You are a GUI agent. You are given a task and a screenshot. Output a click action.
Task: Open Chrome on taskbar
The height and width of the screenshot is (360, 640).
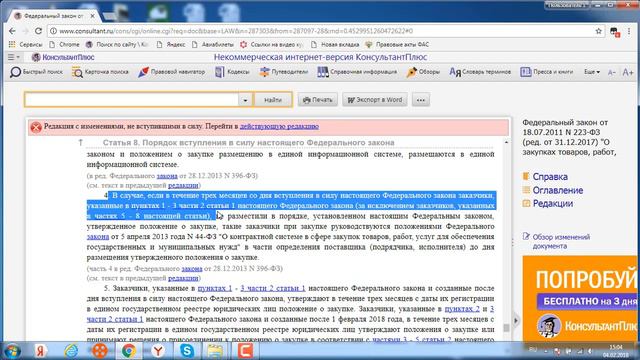129,351
